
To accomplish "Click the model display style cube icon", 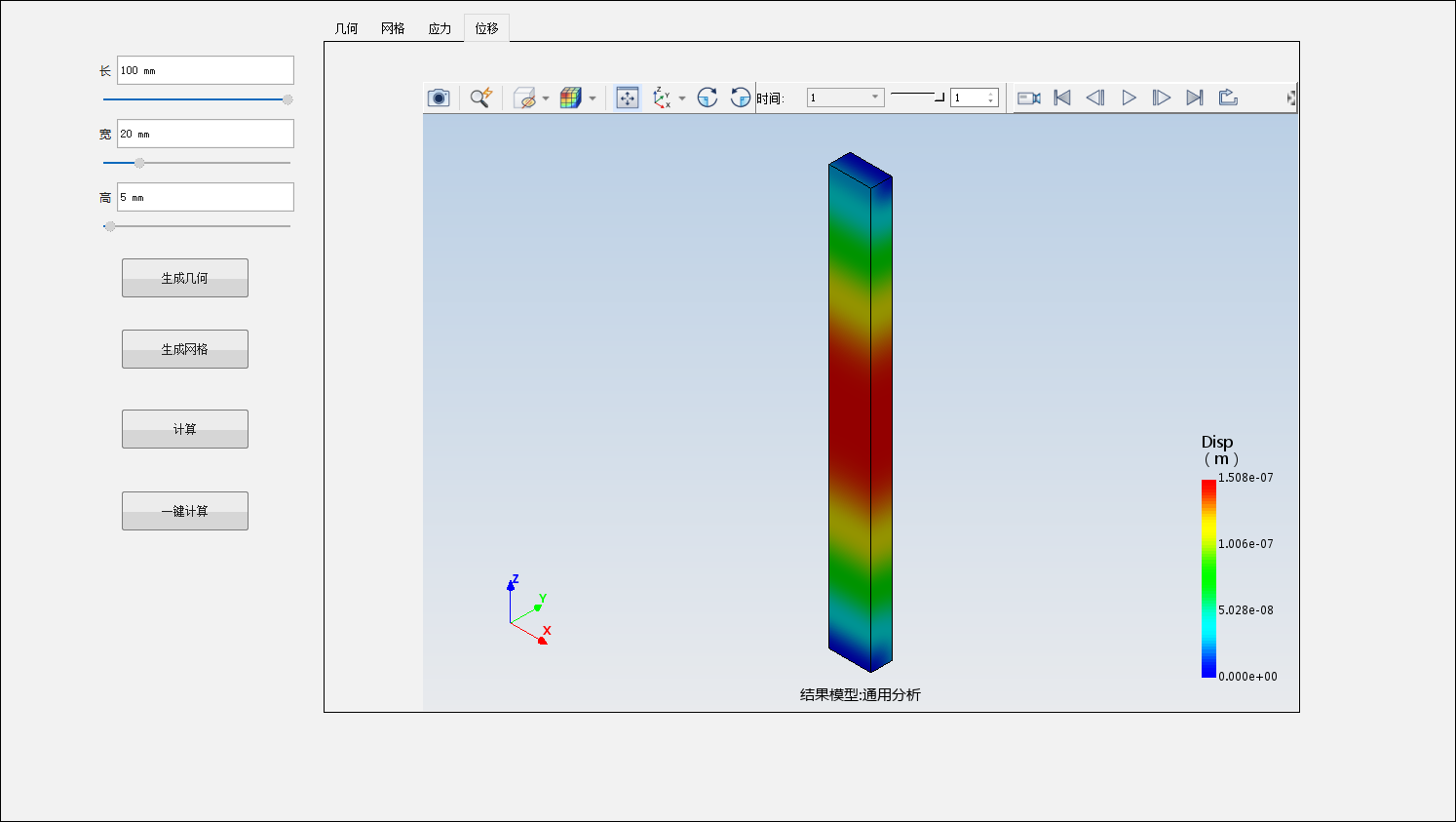I will click(x=524, y=98).
